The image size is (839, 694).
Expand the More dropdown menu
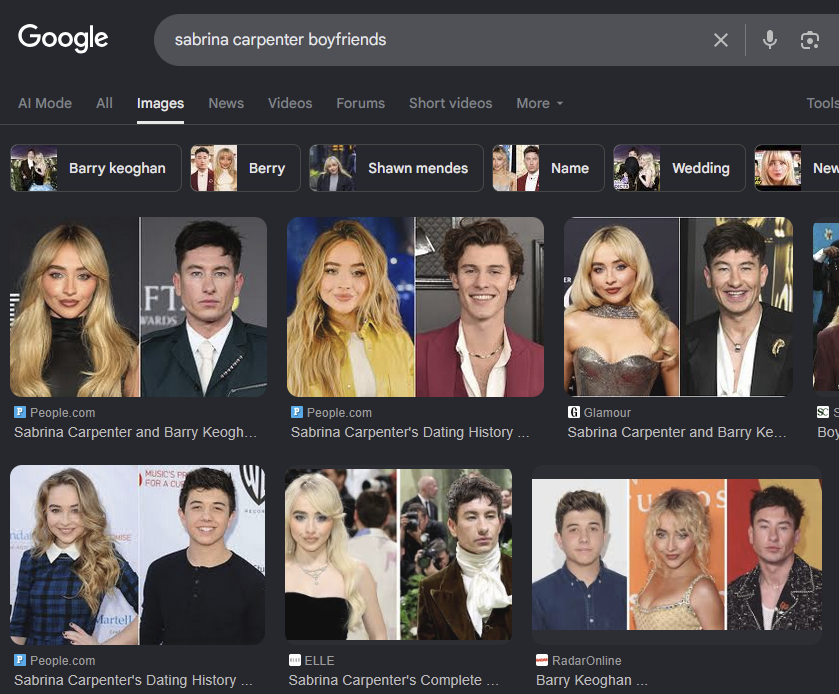pyautogui.click(x=539, y=103)
